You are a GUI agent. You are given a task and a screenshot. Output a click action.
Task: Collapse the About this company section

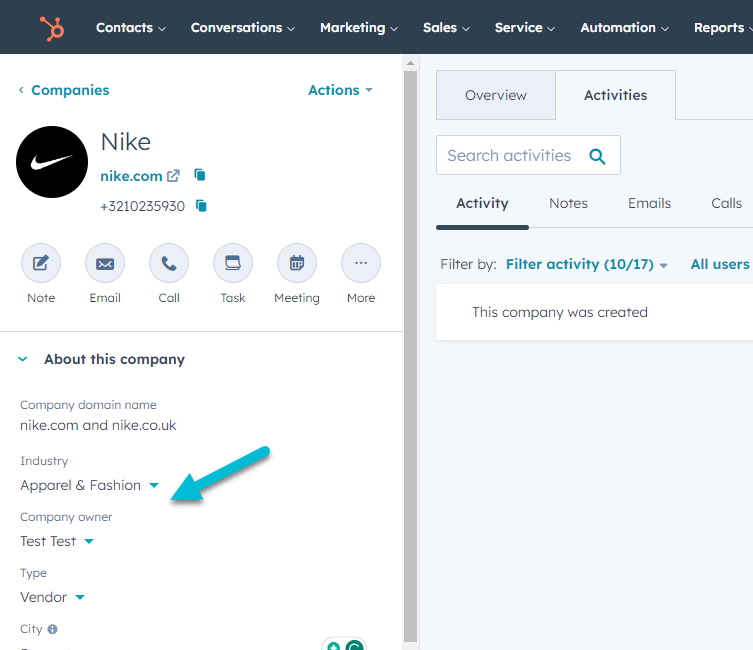[x=23, y=359]
